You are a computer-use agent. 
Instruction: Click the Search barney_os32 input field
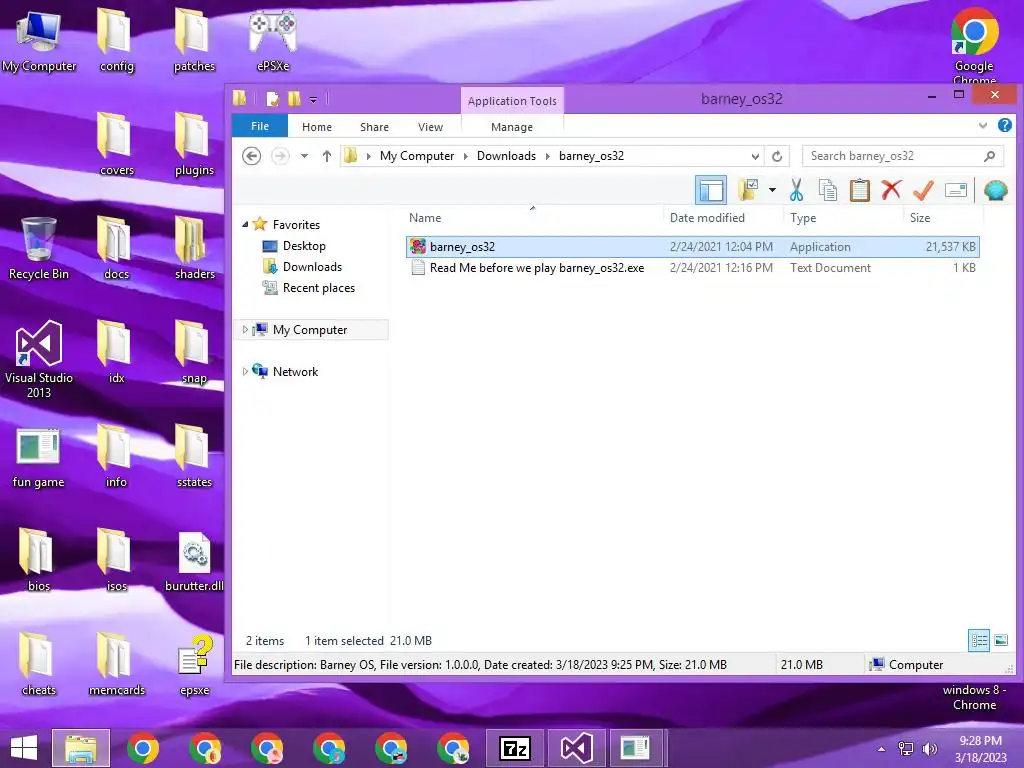pos(903,156)
